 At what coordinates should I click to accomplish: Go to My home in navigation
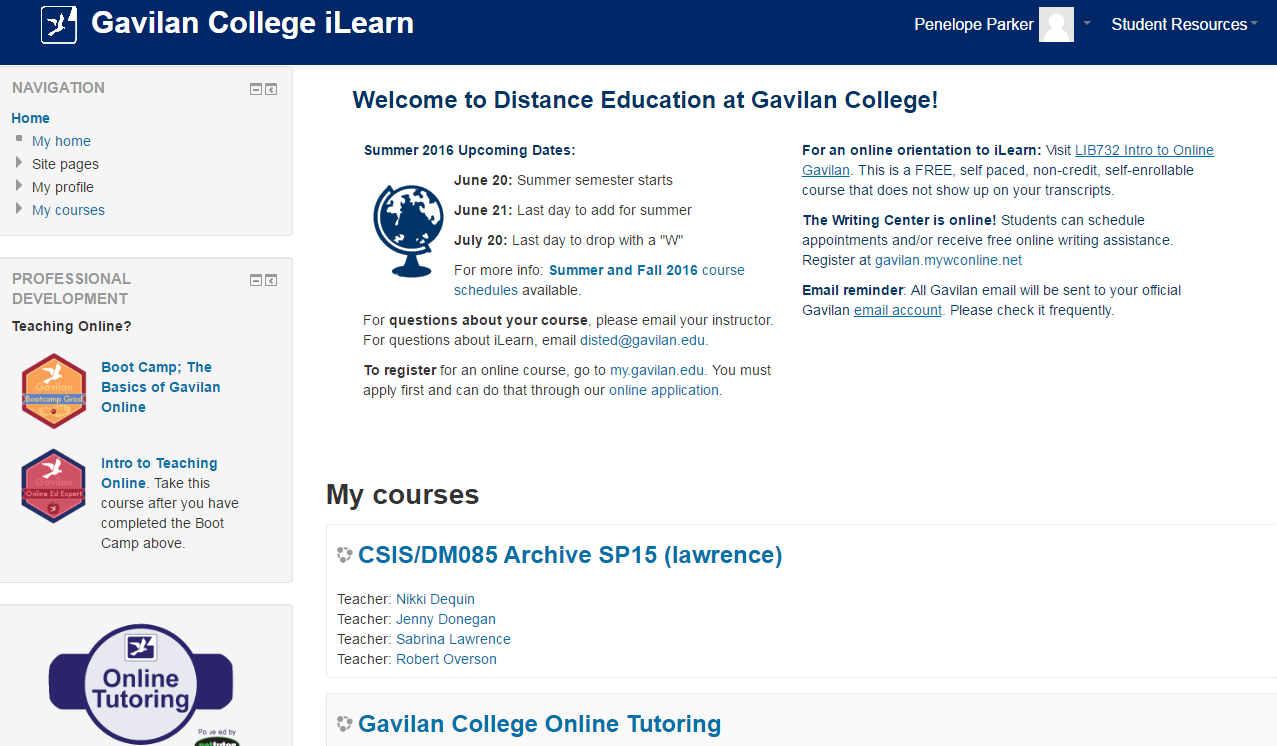(61, 141)
